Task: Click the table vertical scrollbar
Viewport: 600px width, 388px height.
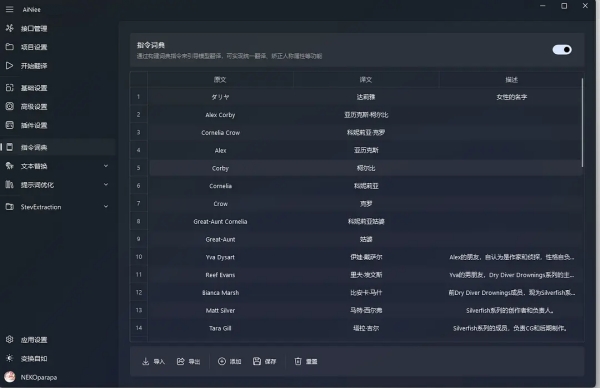Action: click(582, 122)
